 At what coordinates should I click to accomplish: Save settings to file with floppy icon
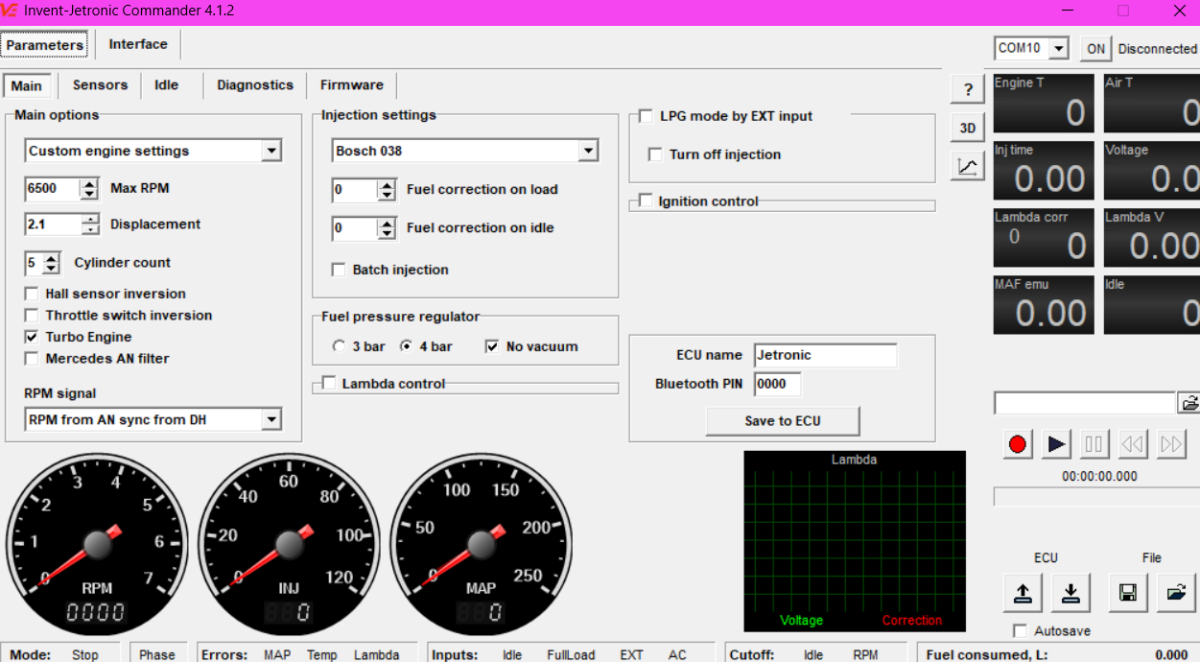coord(1128,593)
